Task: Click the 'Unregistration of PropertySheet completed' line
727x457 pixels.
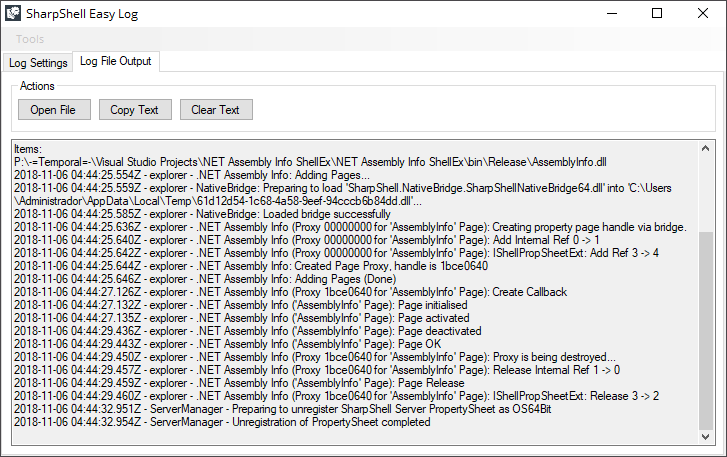Action: pos(222,421)
